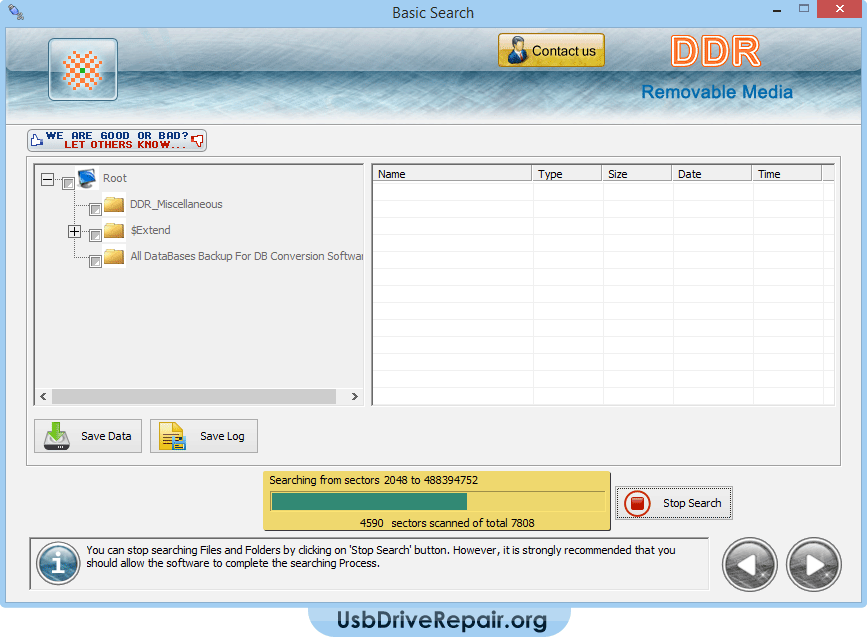867x637 pixels.
Task: Check the All DataBases Backup folder checkbox
Action: point(95,261)
